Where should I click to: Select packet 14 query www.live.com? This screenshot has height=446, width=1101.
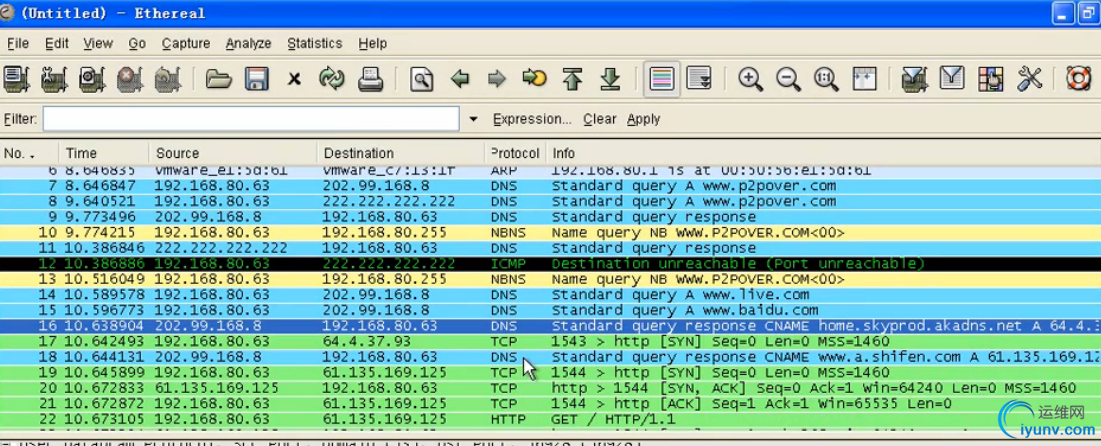[x=550, y=295]
